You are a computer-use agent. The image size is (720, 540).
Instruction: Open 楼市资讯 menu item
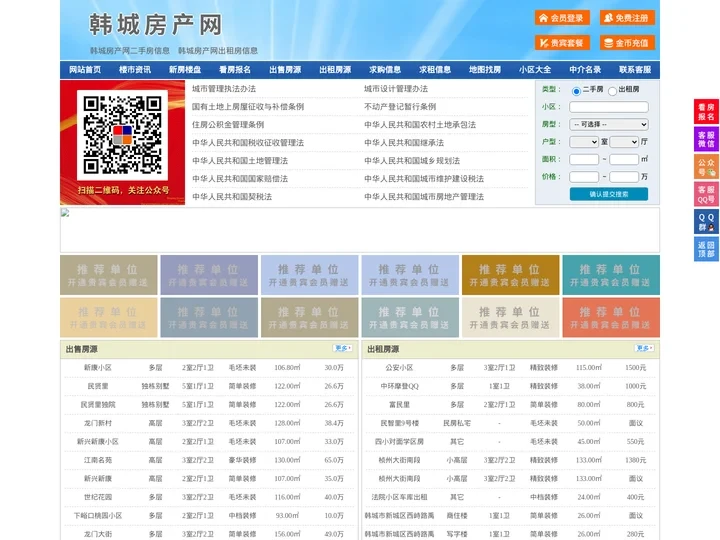click(x=135, y=70)
